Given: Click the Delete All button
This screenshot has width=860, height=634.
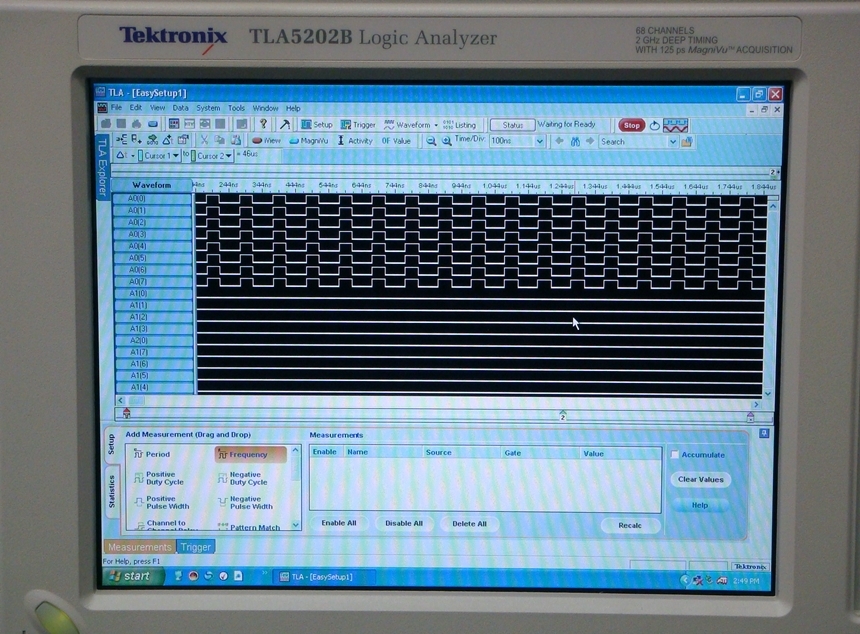Looking at the screenshot, I should click(x=469, y=524).
